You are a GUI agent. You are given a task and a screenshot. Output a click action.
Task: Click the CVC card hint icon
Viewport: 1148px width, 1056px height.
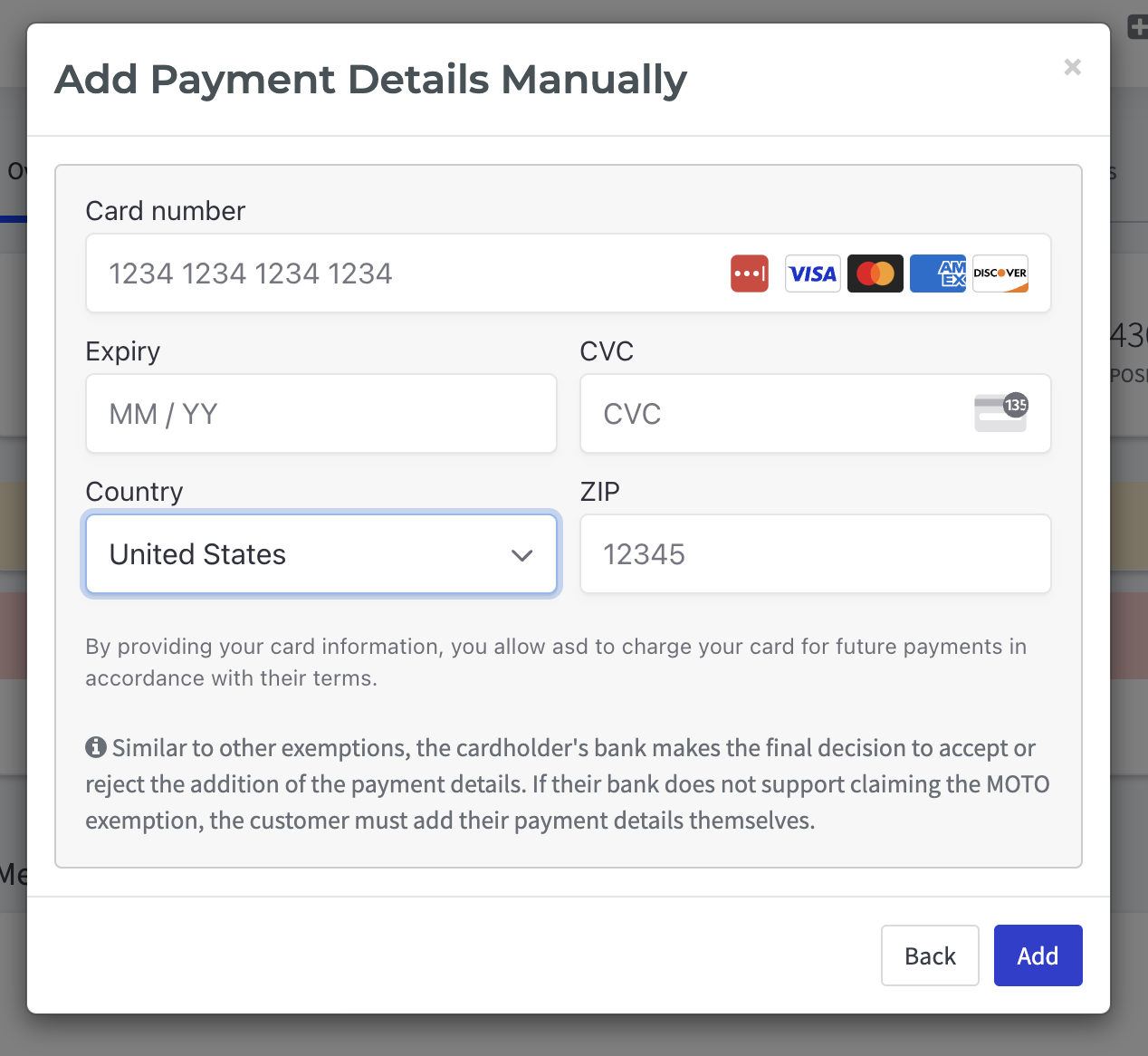click(x=1001, y=413)
